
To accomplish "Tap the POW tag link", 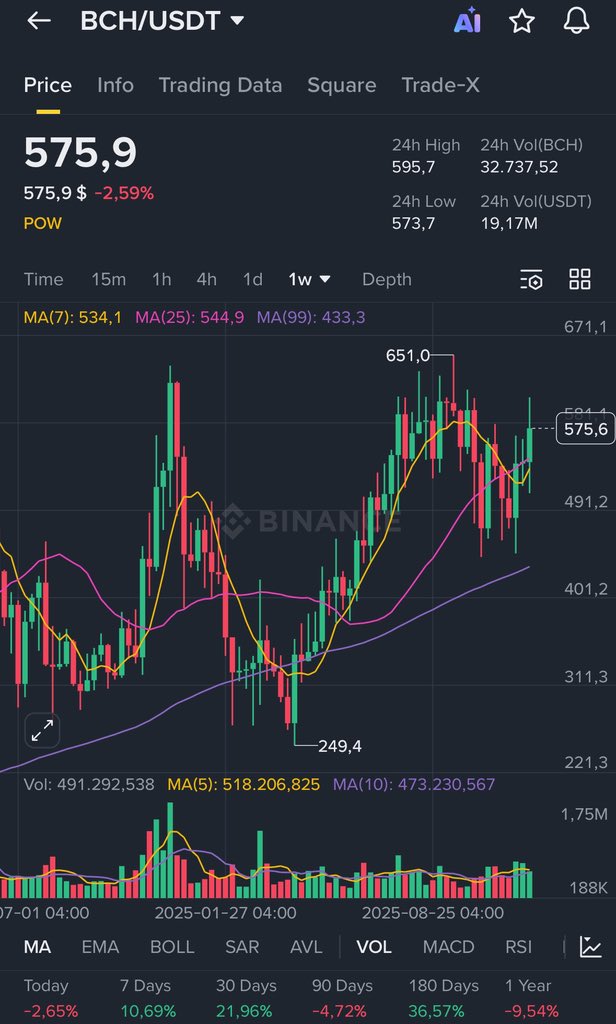I will tap(42, 223).
